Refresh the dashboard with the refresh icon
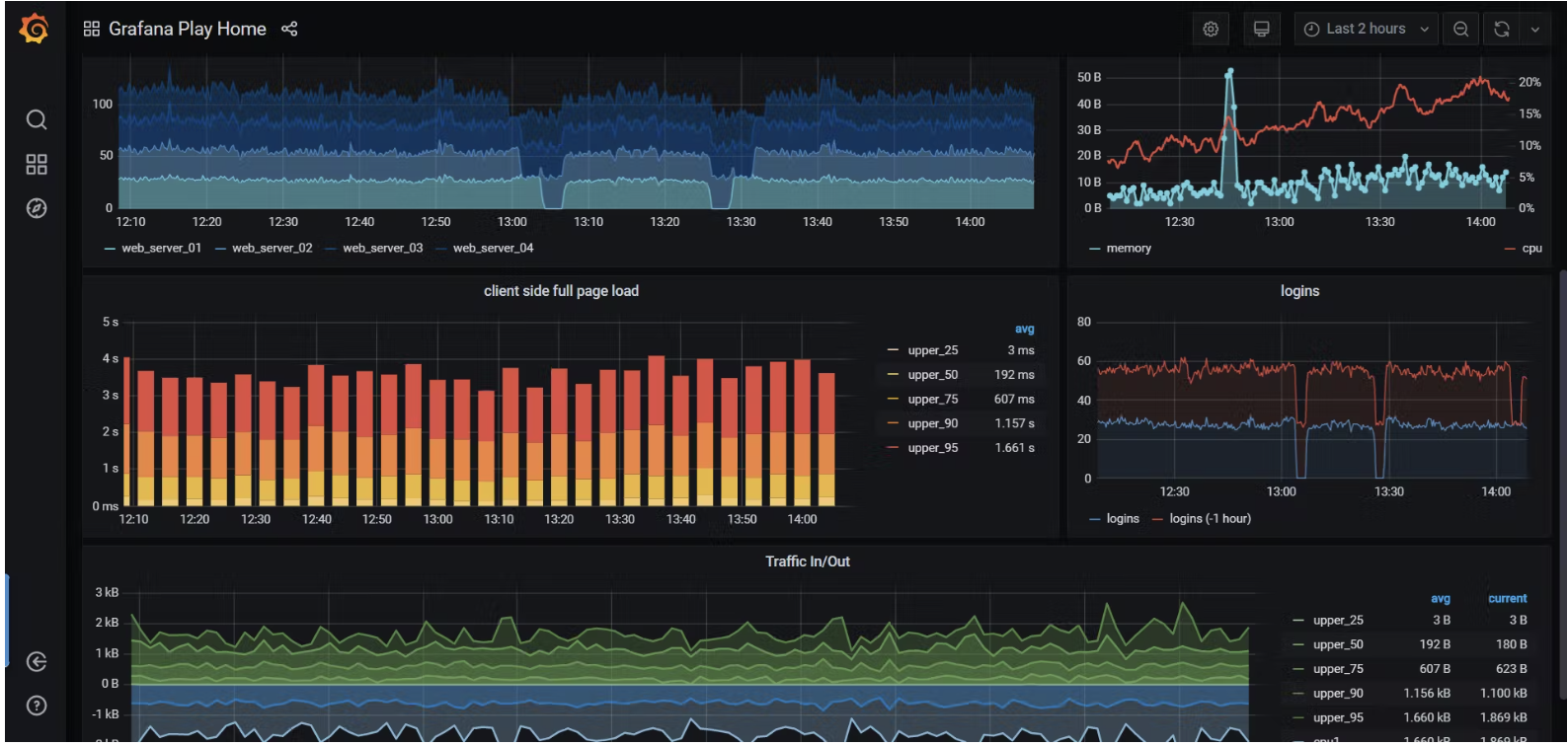 (1502, 29)
